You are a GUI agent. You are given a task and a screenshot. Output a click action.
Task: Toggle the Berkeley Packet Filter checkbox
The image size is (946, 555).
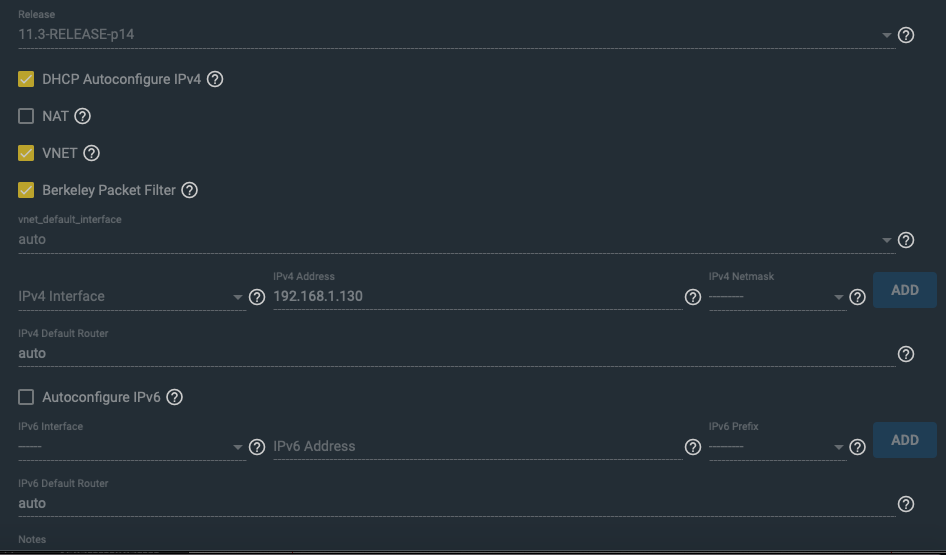(26, 190)
